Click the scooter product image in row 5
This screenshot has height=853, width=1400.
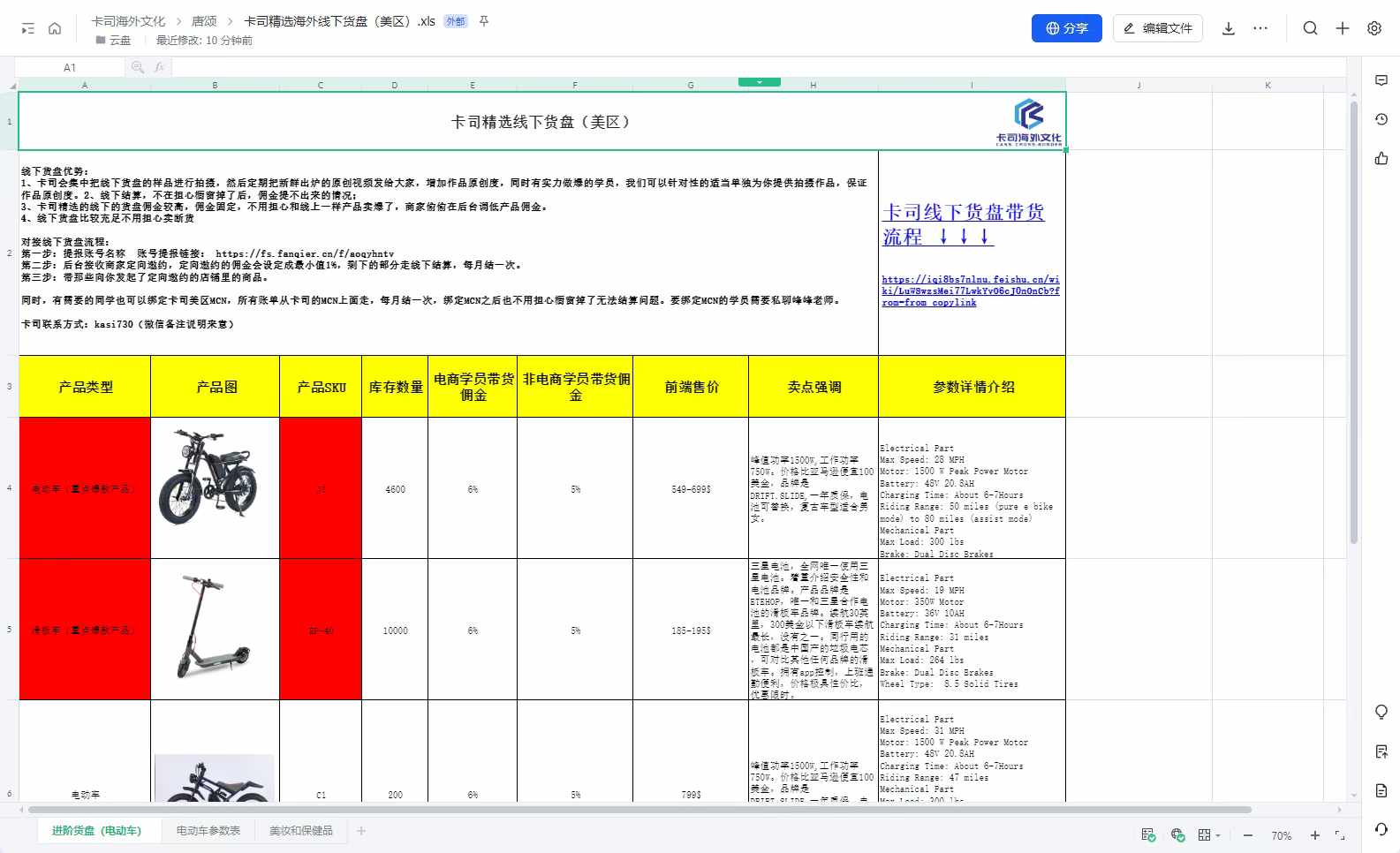pyautogui.click(x=214, y=627)
